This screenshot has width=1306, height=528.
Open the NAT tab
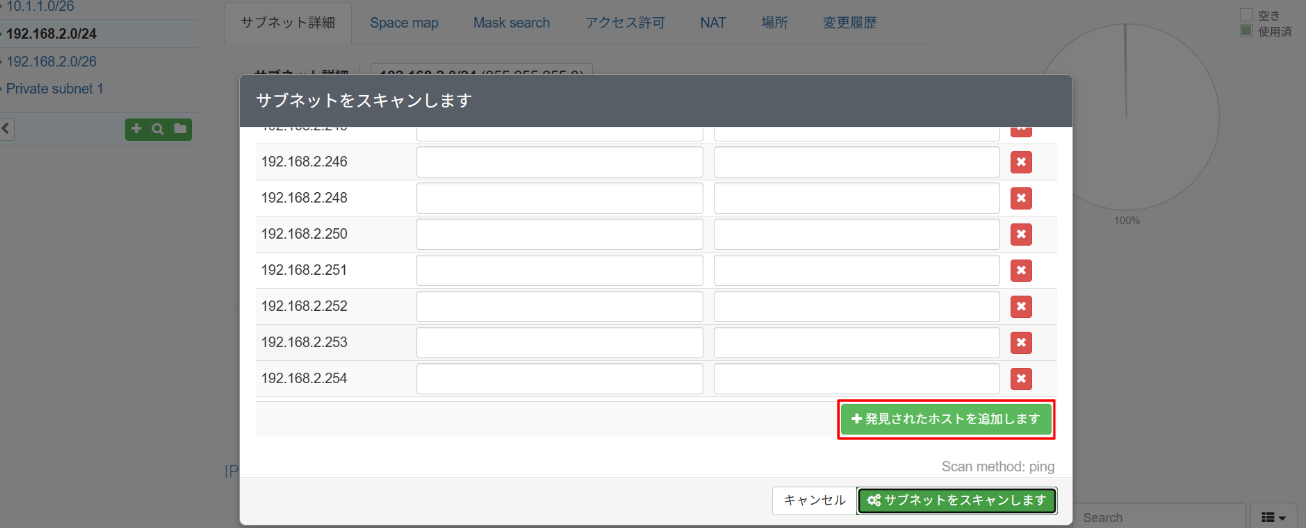tap(713, 22)
